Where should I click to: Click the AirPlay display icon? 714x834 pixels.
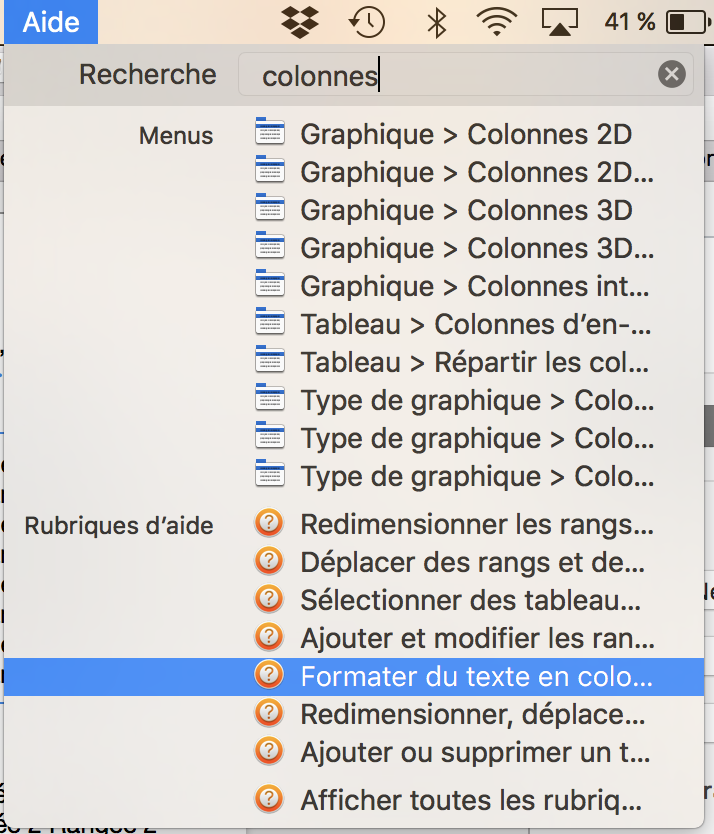click(x=560, y=21)
